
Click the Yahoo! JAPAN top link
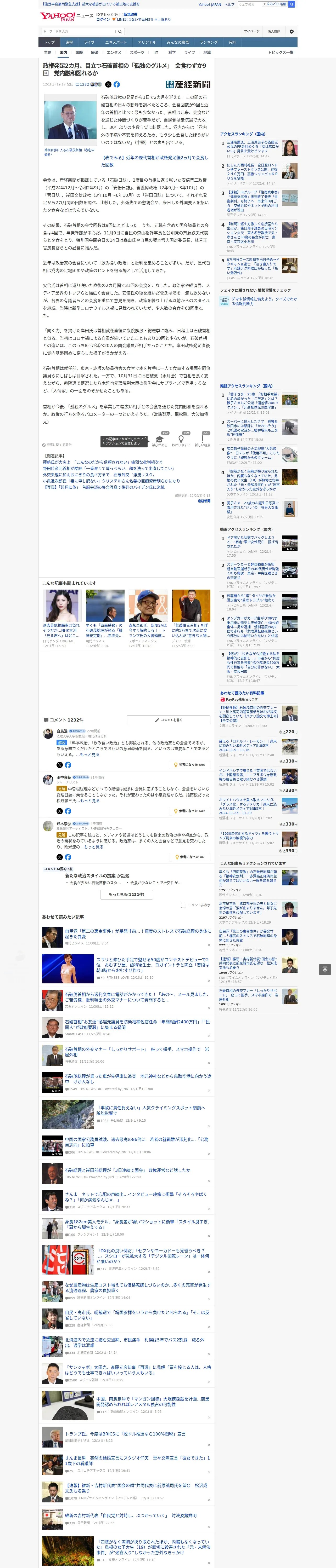coord(210,4)
